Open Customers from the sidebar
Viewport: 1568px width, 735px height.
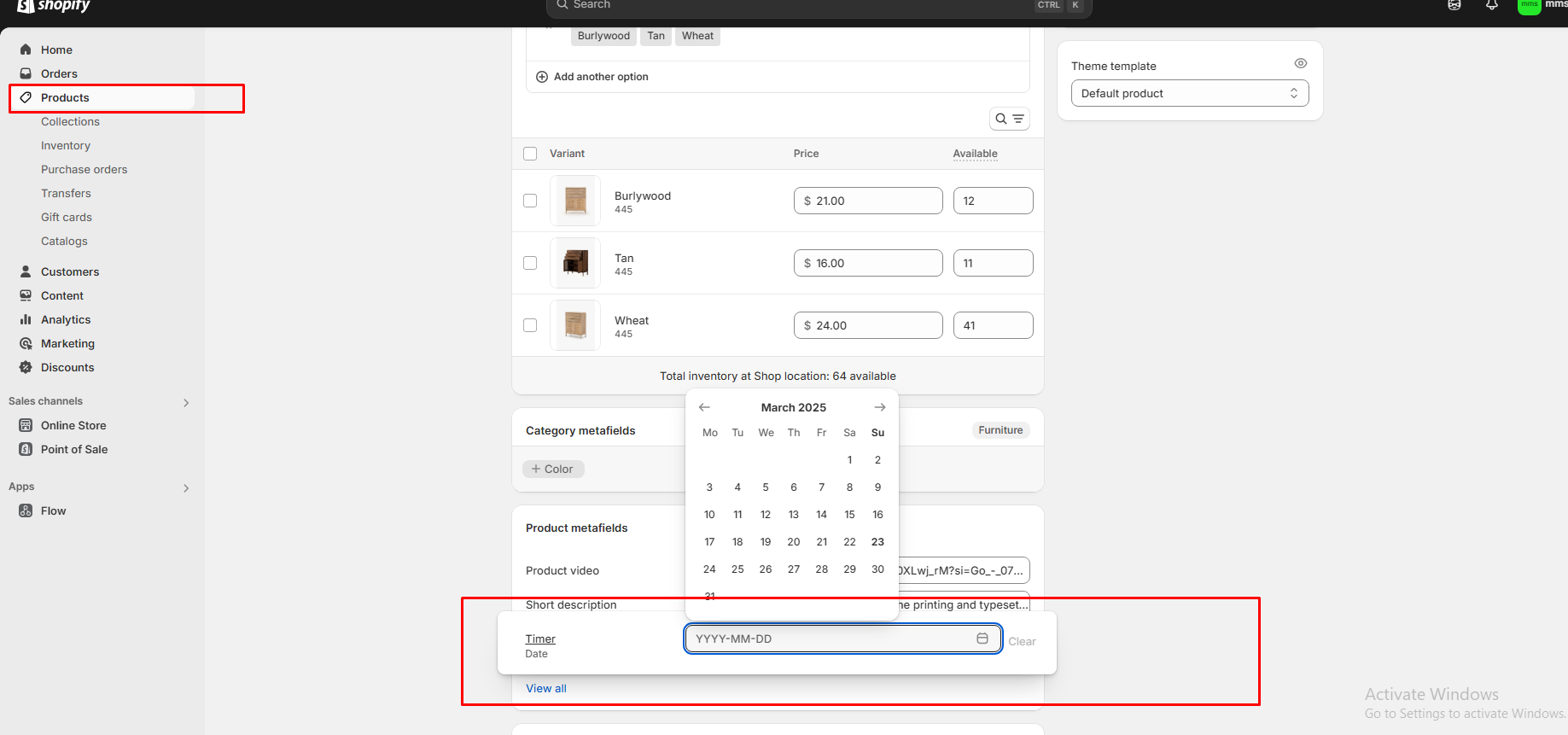70,271
